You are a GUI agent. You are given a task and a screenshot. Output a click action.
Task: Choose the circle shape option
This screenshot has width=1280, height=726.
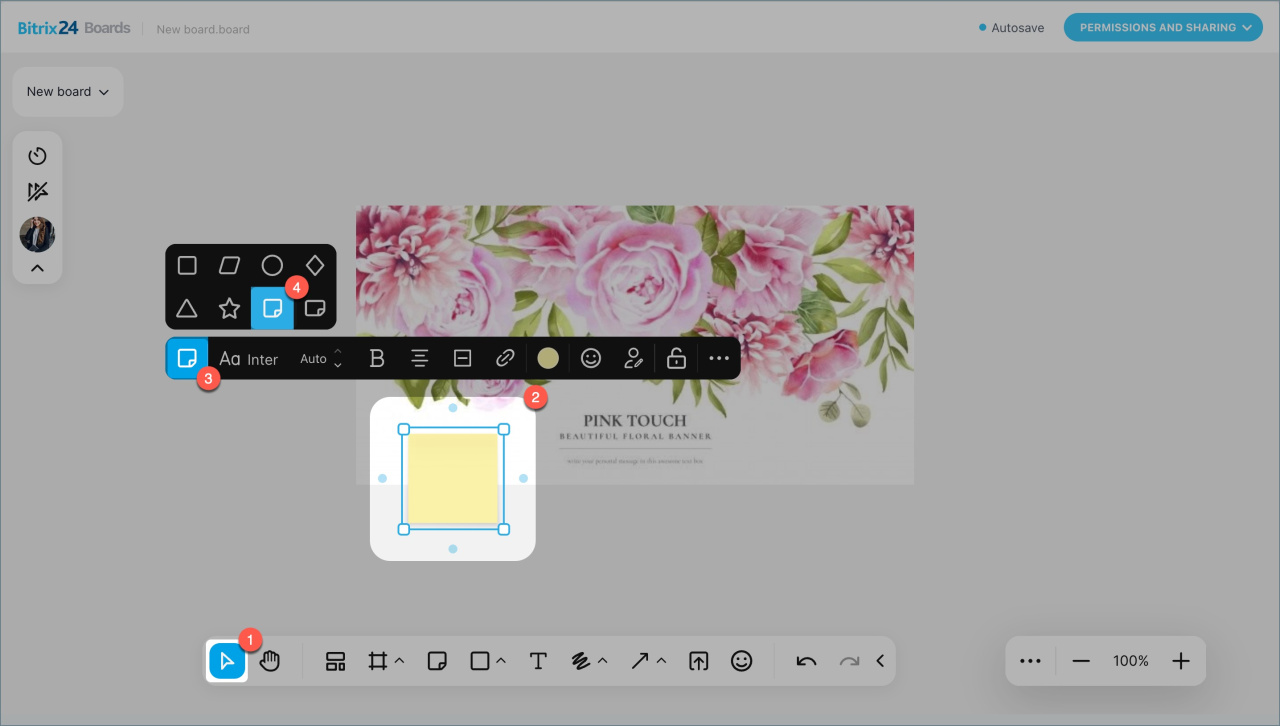(x=272, y=265)
